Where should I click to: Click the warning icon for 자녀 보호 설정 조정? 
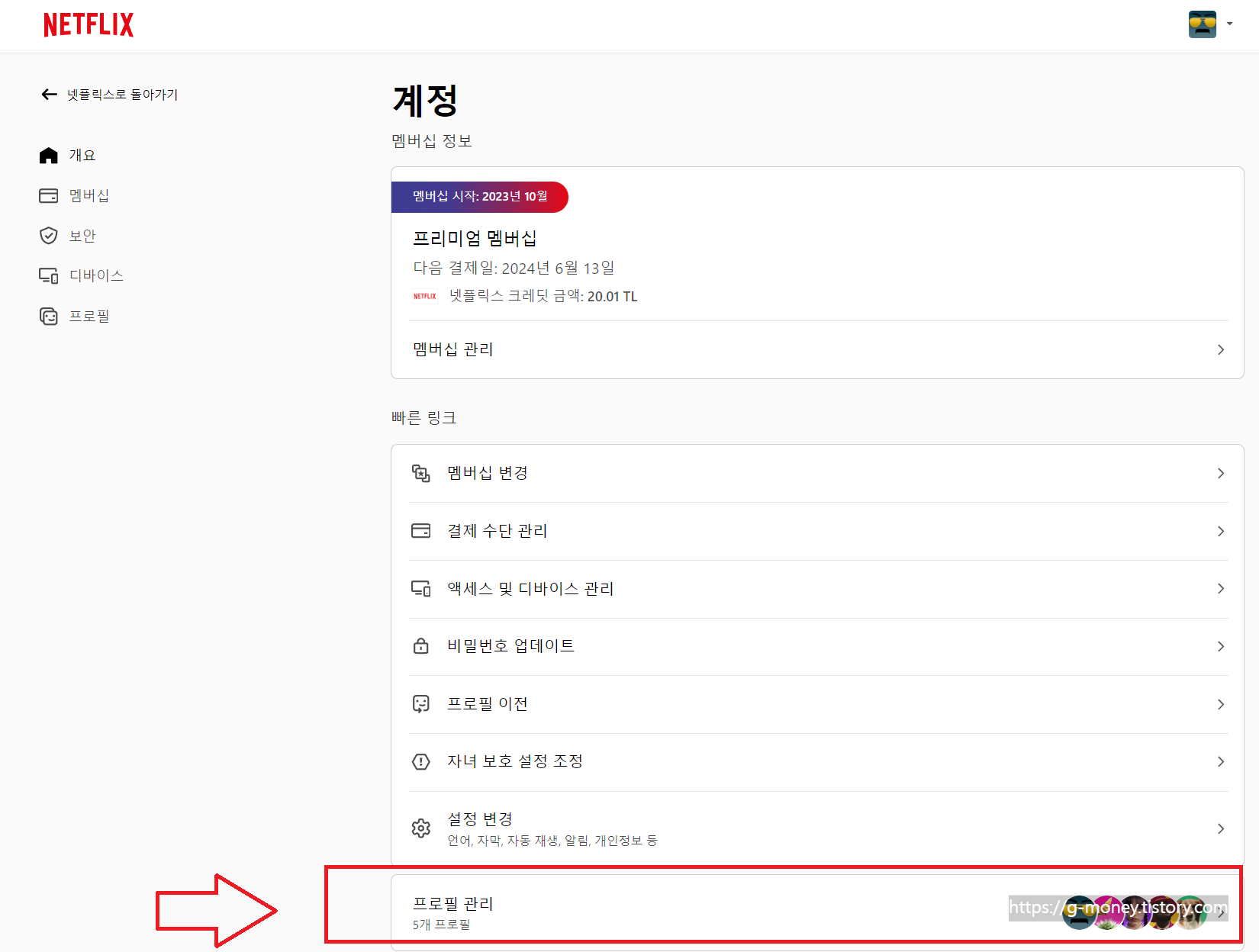[421, 761]
